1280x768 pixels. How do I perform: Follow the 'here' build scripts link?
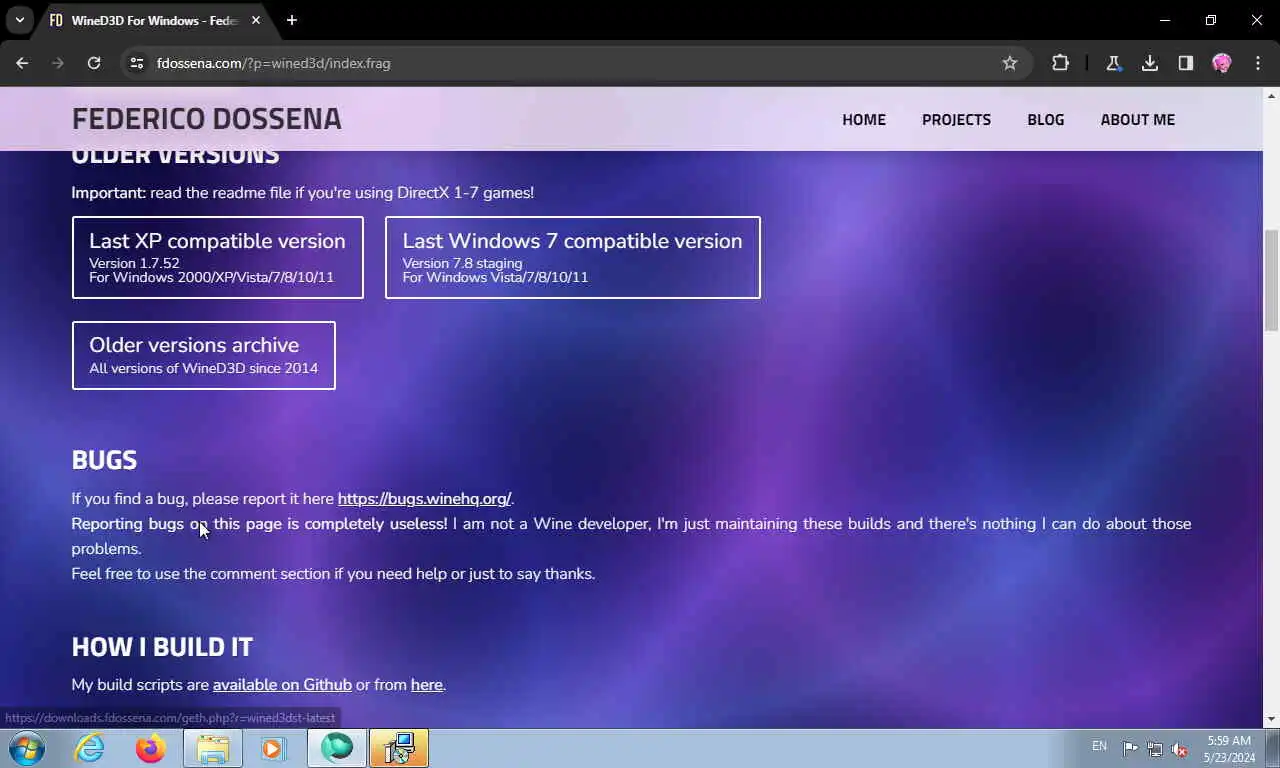pos(426,685)
